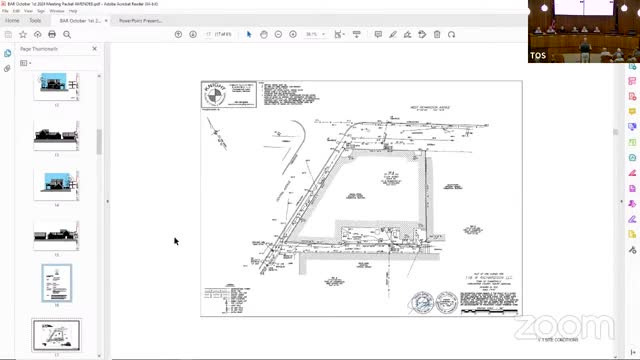Click the zoom out minus icon
Screen dimensions: 640x360
278,35
